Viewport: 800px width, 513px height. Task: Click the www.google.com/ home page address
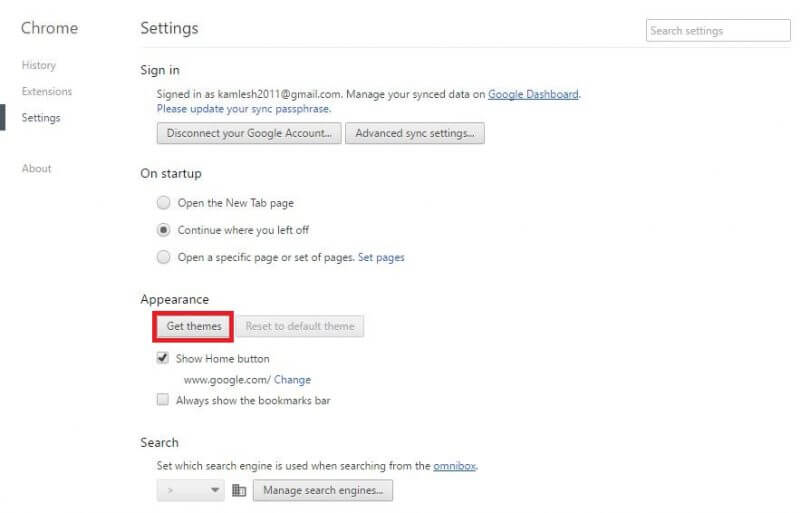[x=227, y=380]
